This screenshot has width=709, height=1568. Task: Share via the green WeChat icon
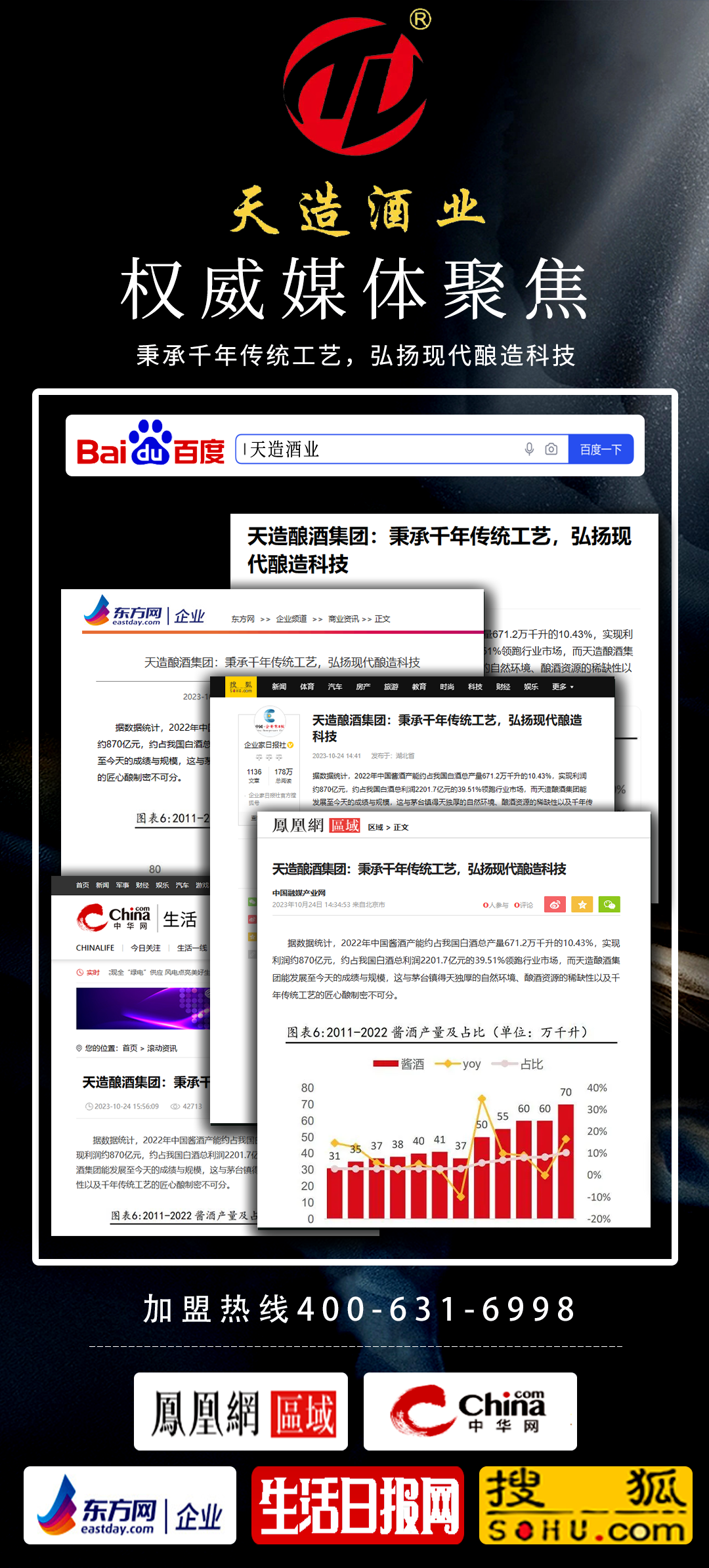click(610, 905)
